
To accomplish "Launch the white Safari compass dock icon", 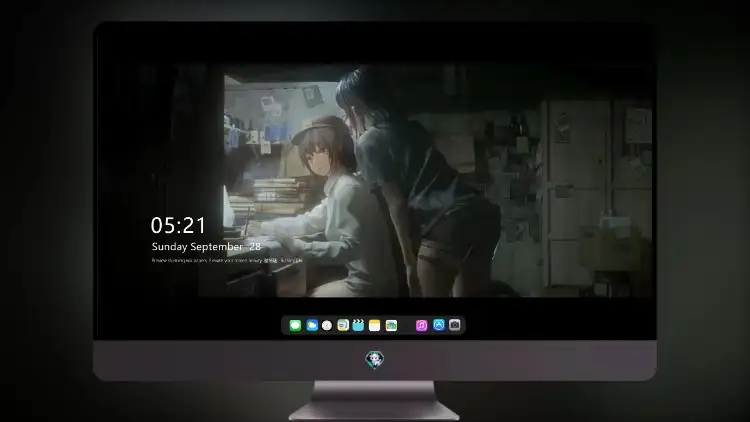I will pos(327,325).
